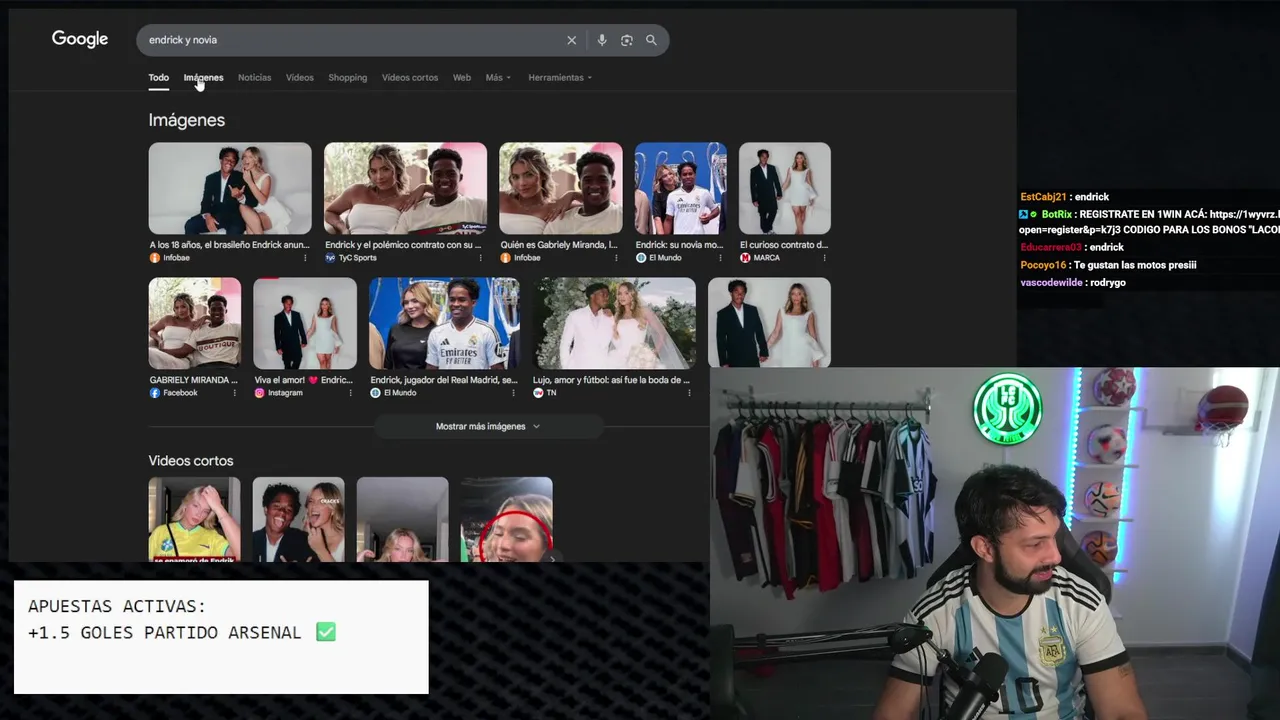This screenshot has height=720, width=1280.
Task: Switch to the Imágenes tab
Action: pyautogui.click(x=203, y=78)
